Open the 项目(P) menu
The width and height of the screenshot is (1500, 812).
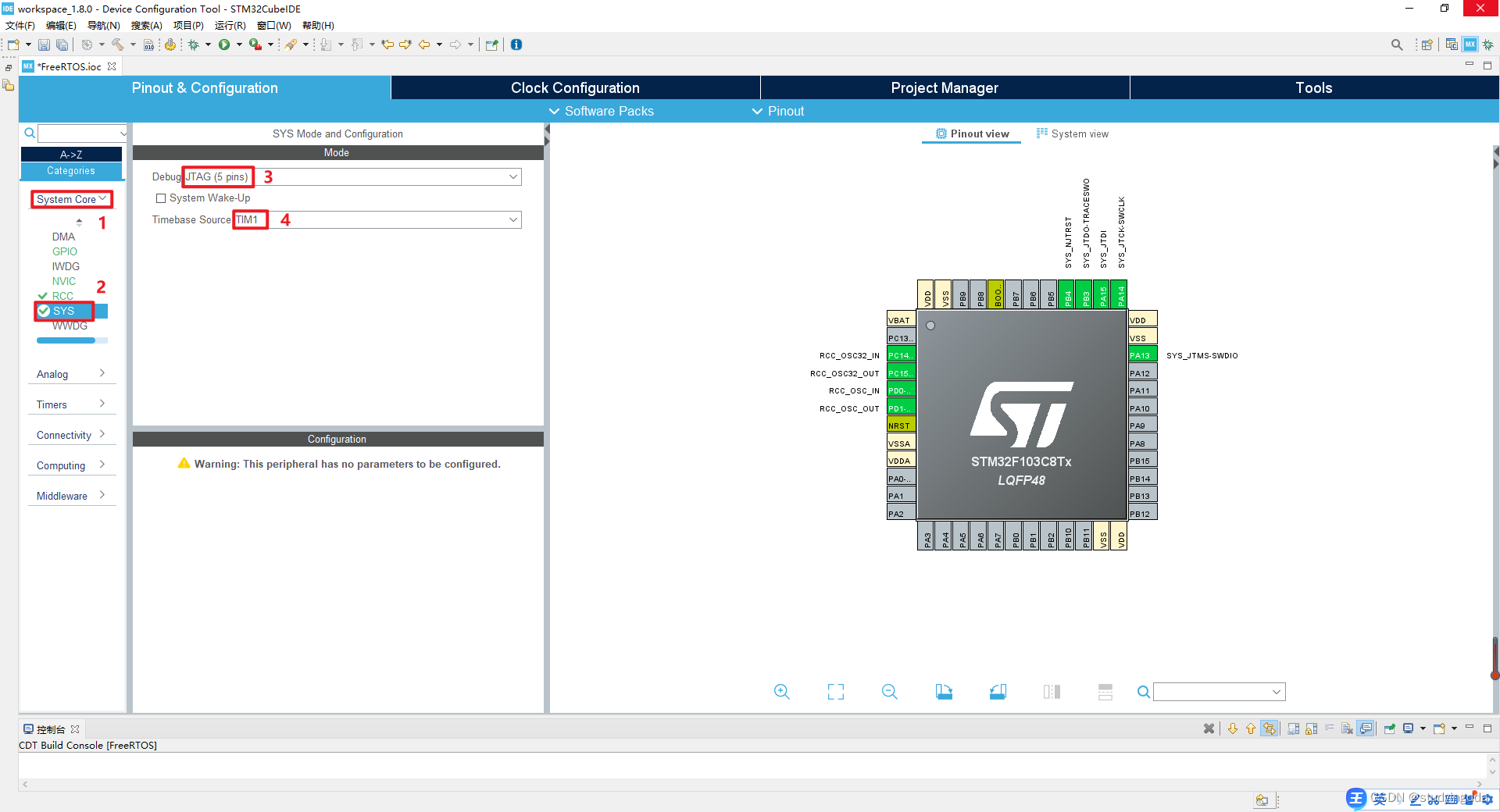tap(188, 26)
